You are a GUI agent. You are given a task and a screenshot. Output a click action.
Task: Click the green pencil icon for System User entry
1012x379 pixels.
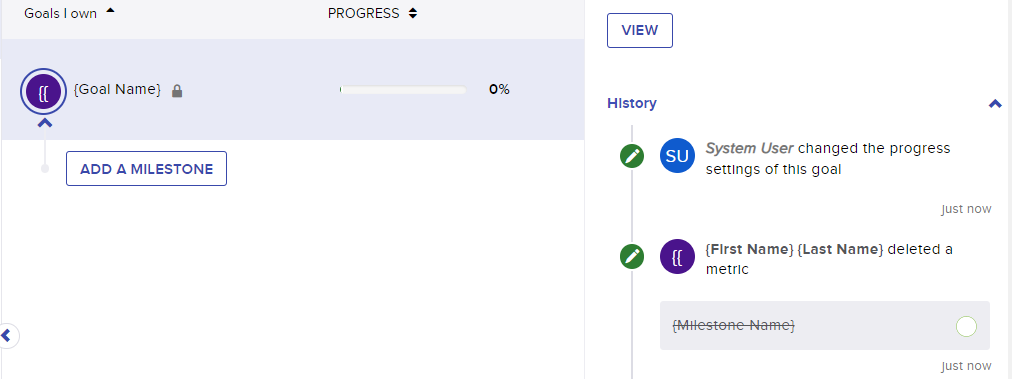point(632,156)
